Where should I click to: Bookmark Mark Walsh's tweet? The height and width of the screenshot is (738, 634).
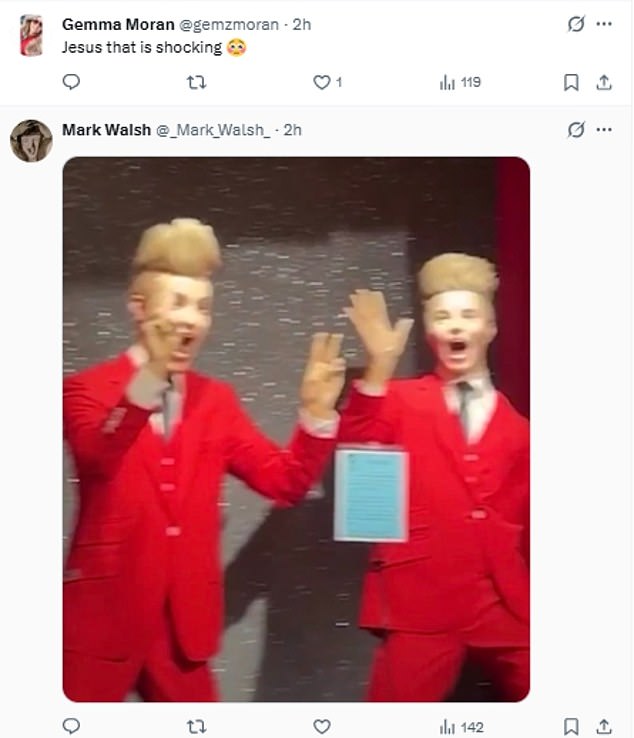click(571, 726)
